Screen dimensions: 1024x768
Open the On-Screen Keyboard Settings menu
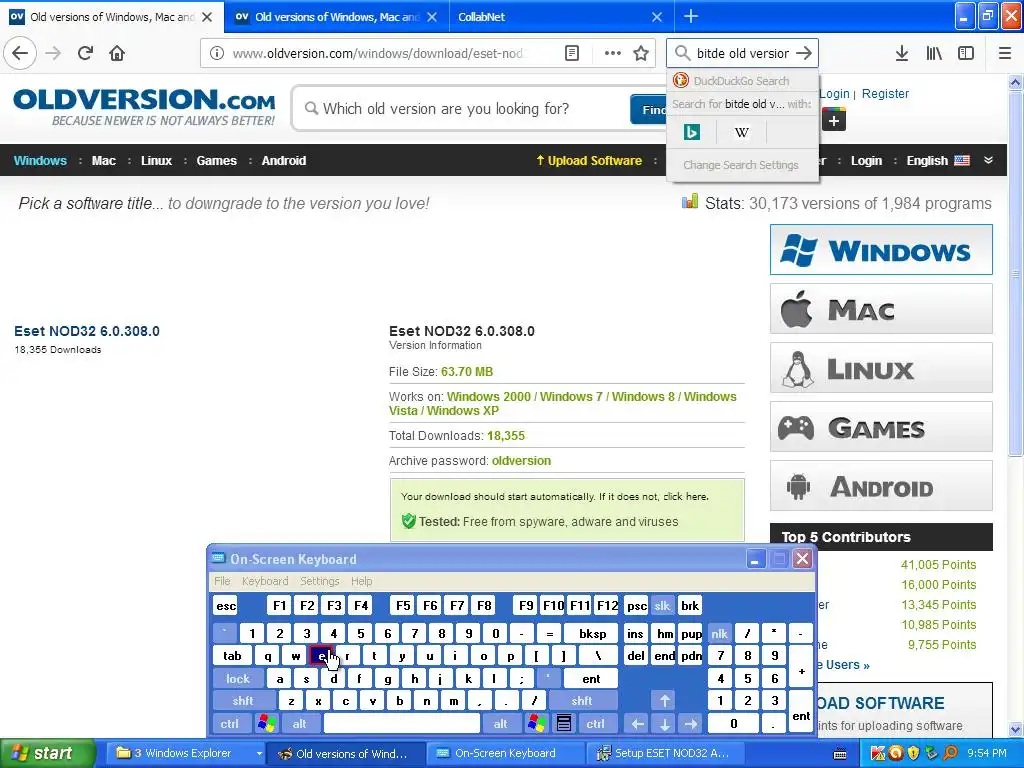tap(319, 581)
